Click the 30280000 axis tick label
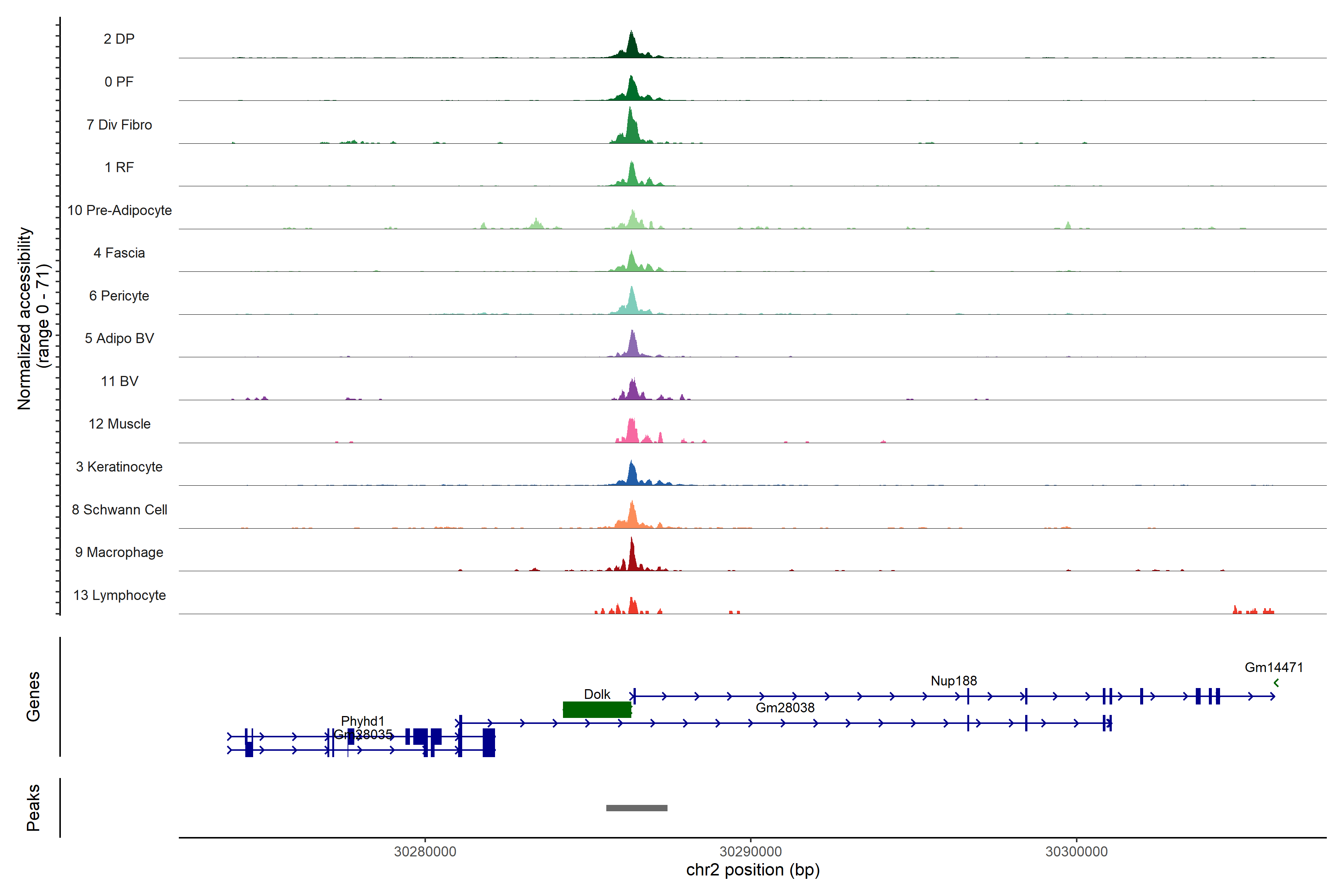The height and width of the screenshot is (896, 1344). tap(425, 852)
